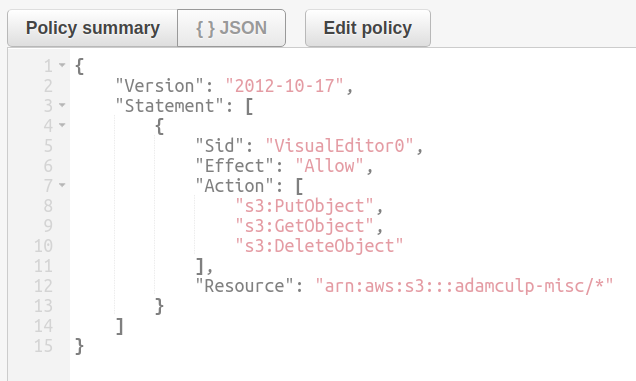Click line number 10 in the gutter

[x=43, y=246]
